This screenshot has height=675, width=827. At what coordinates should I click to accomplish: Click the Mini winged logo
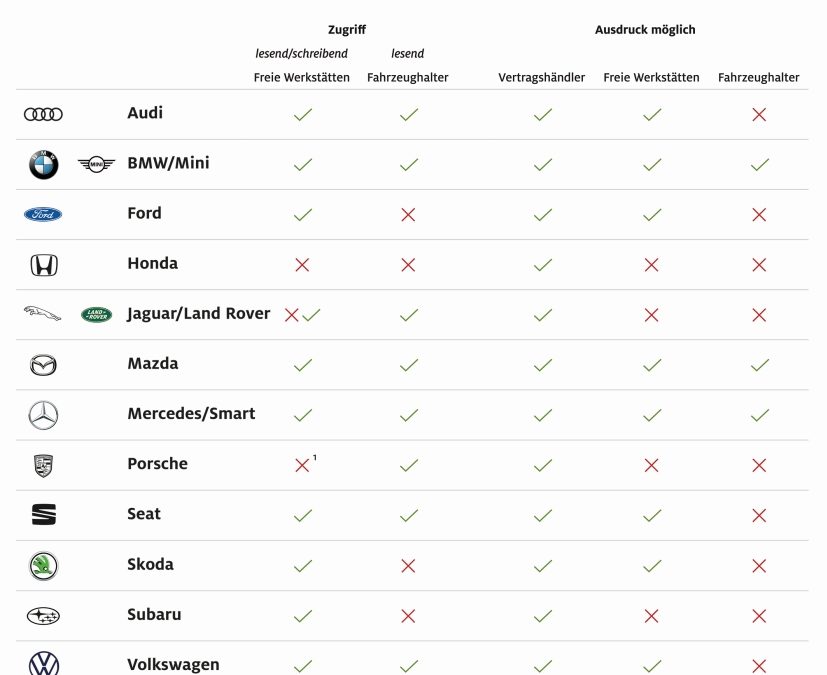coord(97,165)
